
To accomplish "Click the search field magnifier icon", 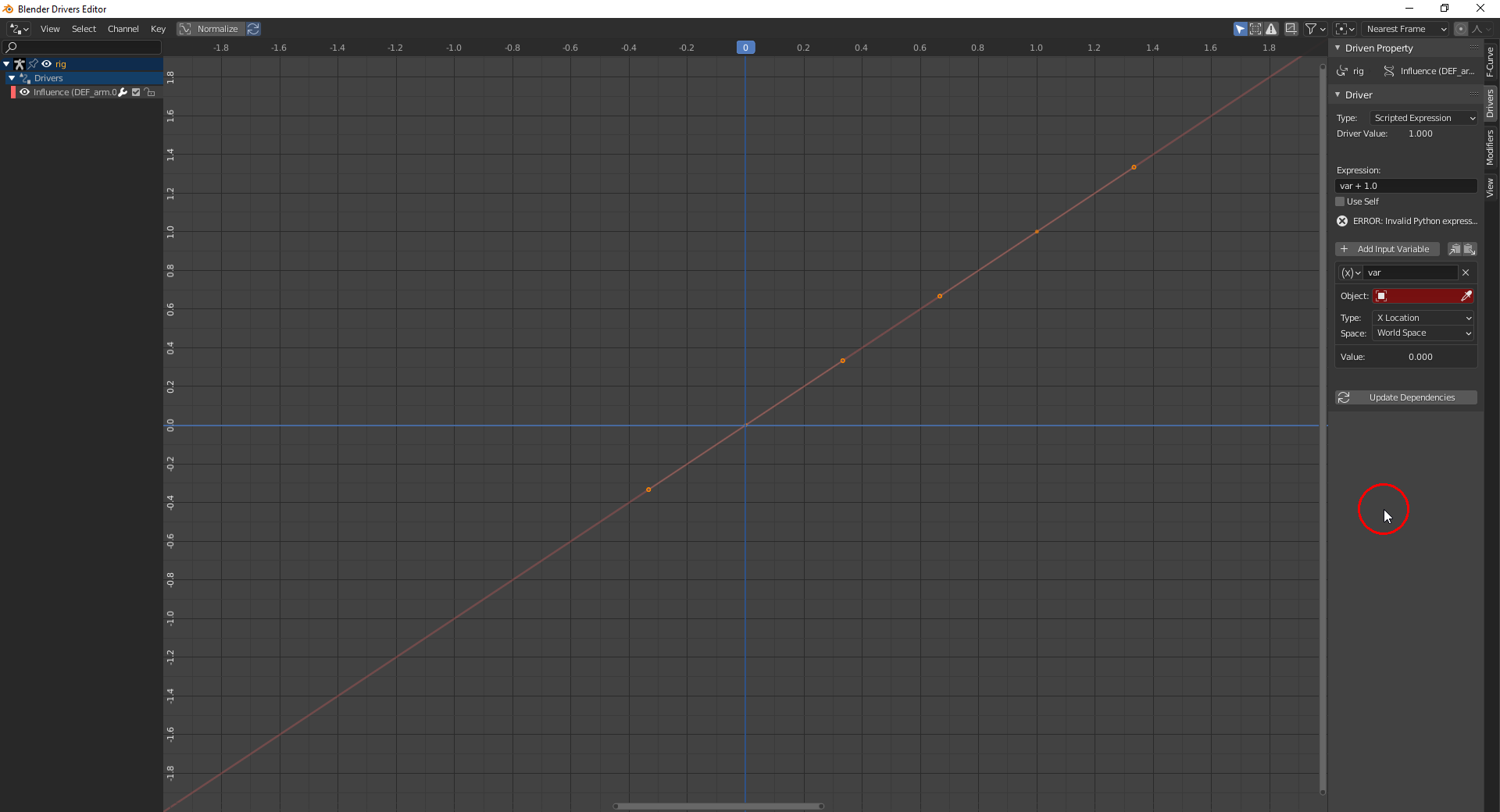I will click(x=11, y=47).
